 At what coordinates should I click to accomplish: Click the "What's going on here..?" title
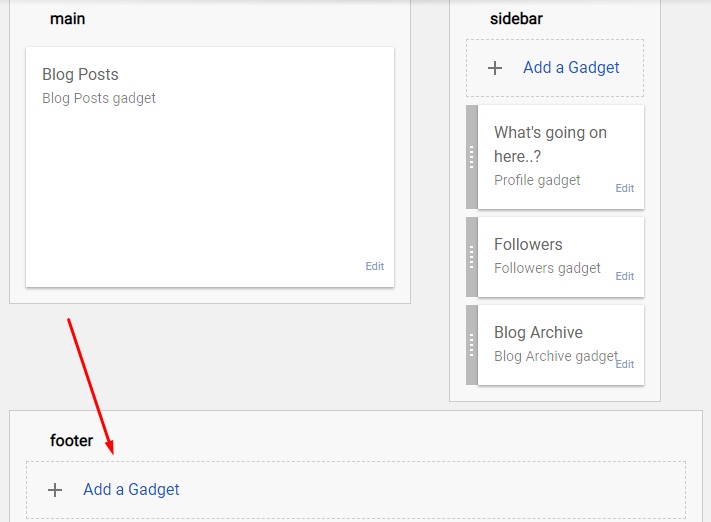tap(550, 144)
